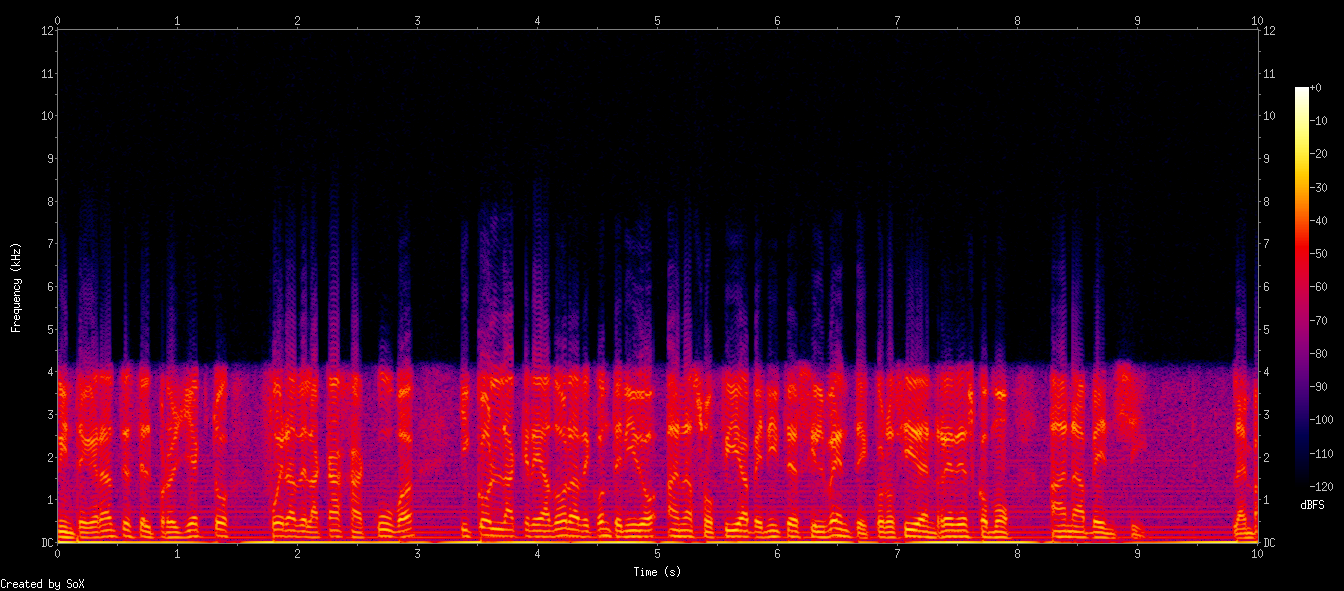Click the "5" tick on the bottom time axis
1344x591 pixels.
point(657,553)
